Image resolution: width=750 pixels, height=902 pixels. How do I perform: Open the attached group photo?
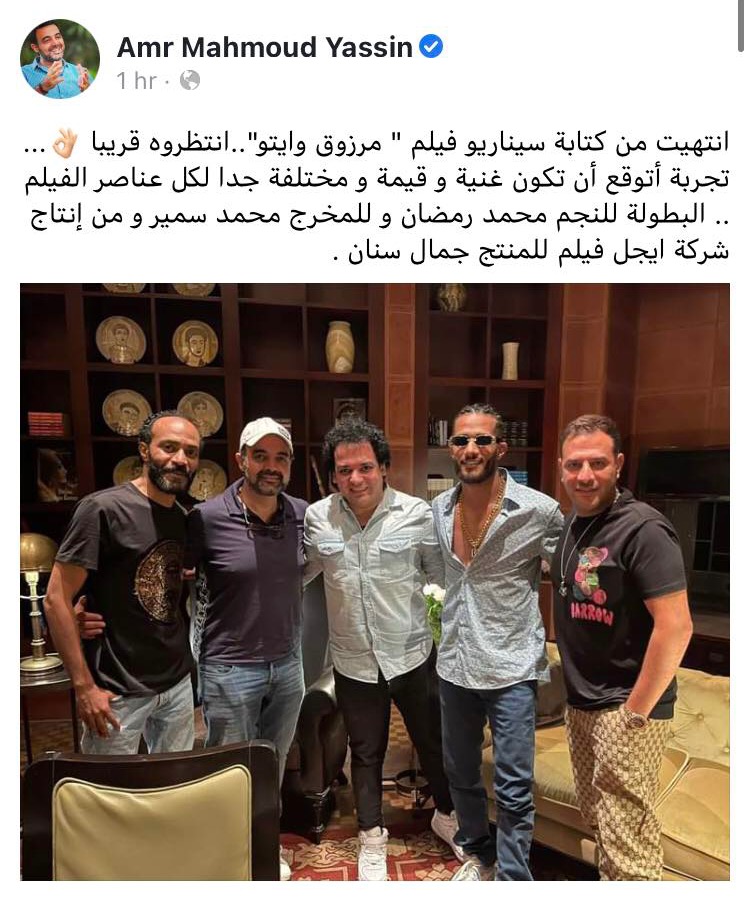[375, 582]
